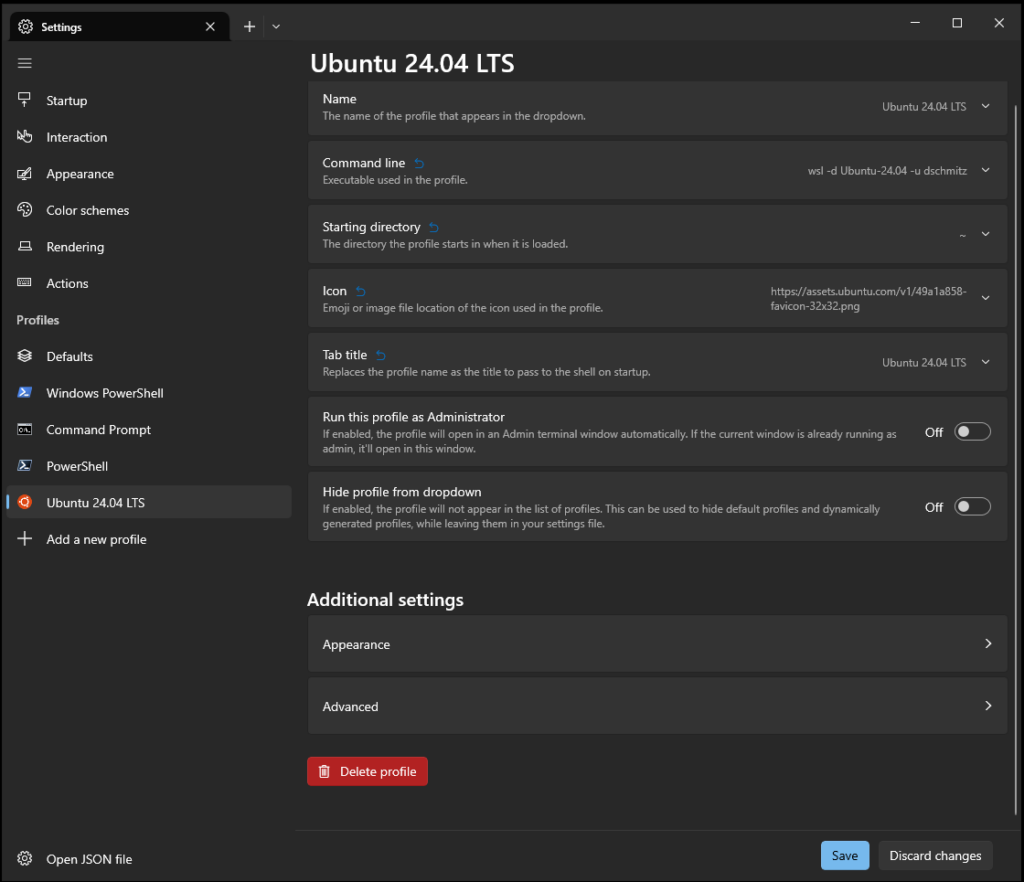The width and height of the screenshot is (1024, 882).
Task: Click Open JSON file link
Action: [x=149, y=858]
